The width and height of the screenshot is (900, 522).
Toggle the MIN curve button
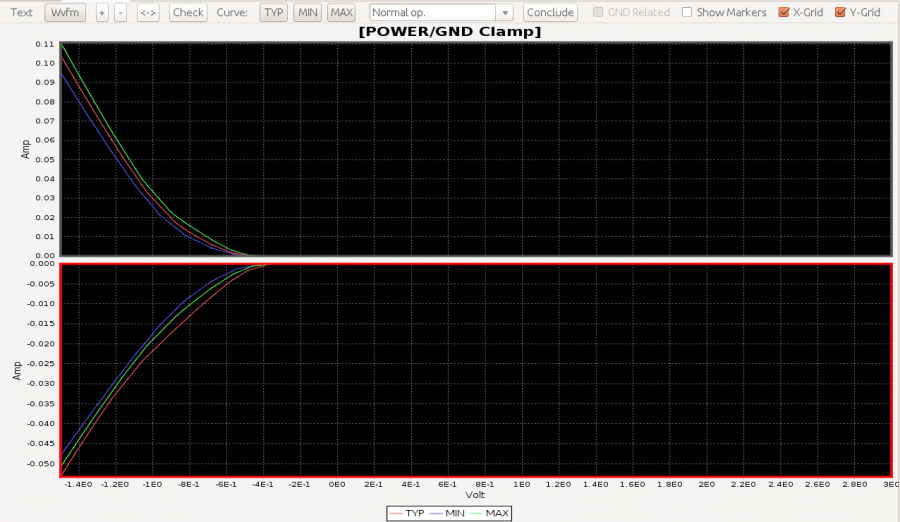[x=308, y=13]
